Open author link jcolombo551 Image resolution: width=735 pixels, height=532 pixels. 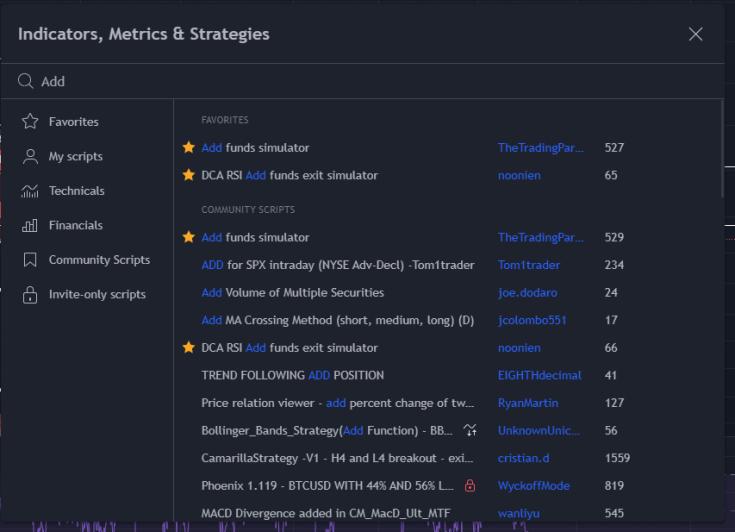click(532, 320)
